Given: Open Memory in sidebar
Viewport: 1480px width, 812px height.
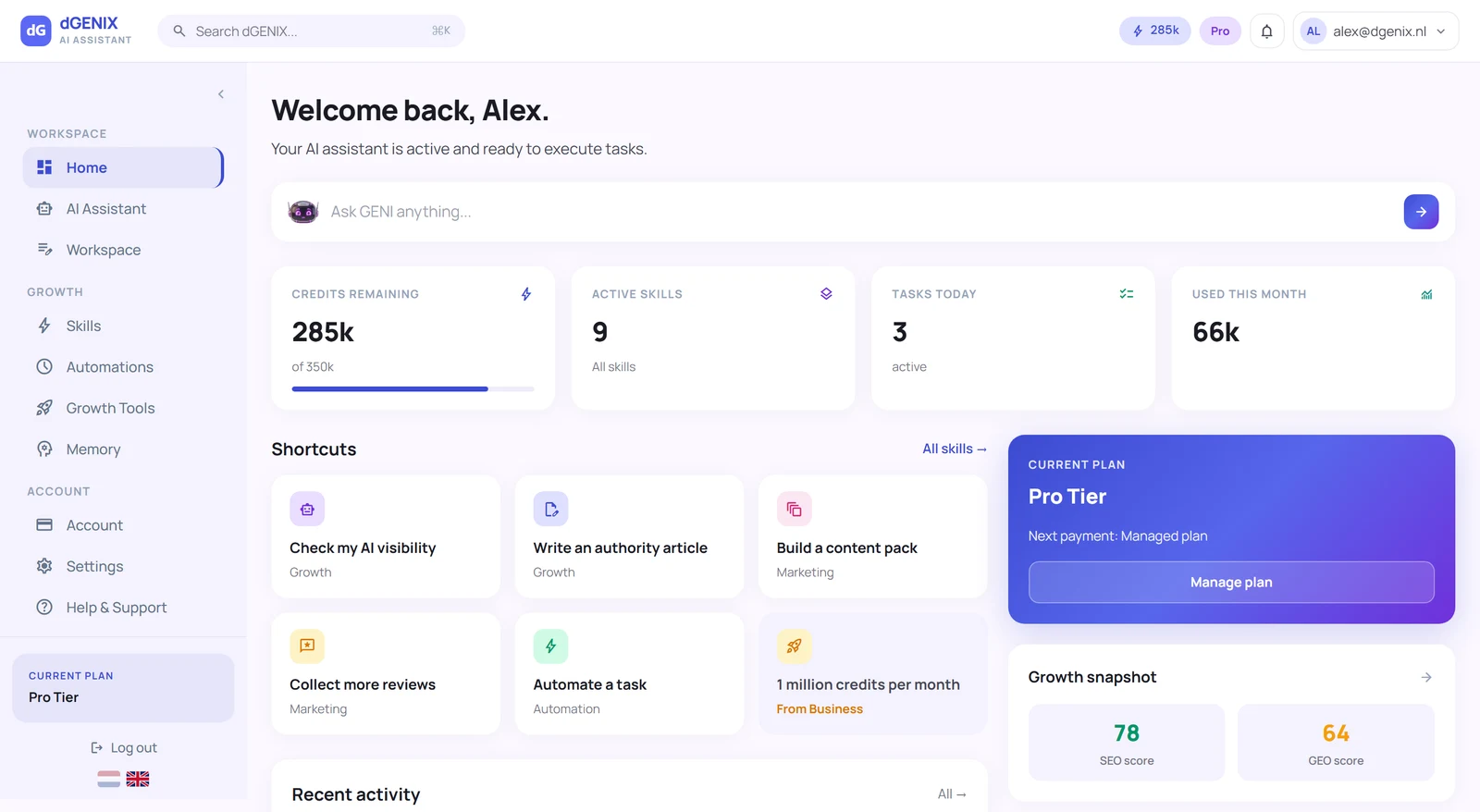Looking at the screenshot, I should pyautogui.click(x=123, y=449).
